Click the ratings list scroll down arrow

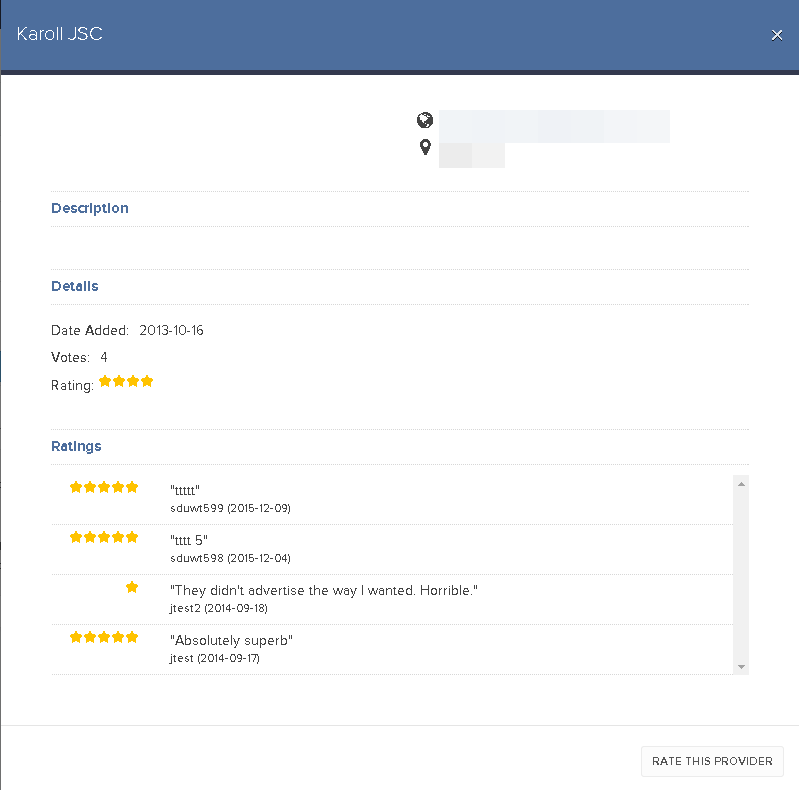pyautogui.click(x=741, y=667)
